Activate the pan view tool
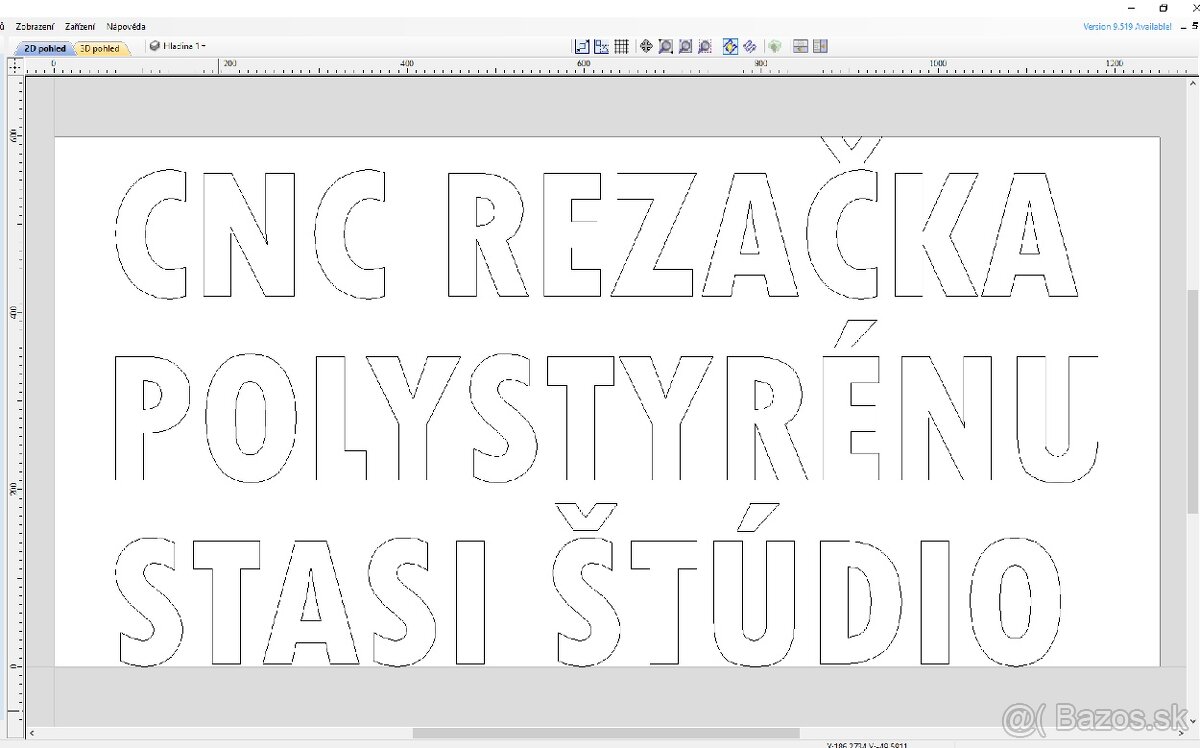This screenshot has width=1200, height=748. [646, 46]
